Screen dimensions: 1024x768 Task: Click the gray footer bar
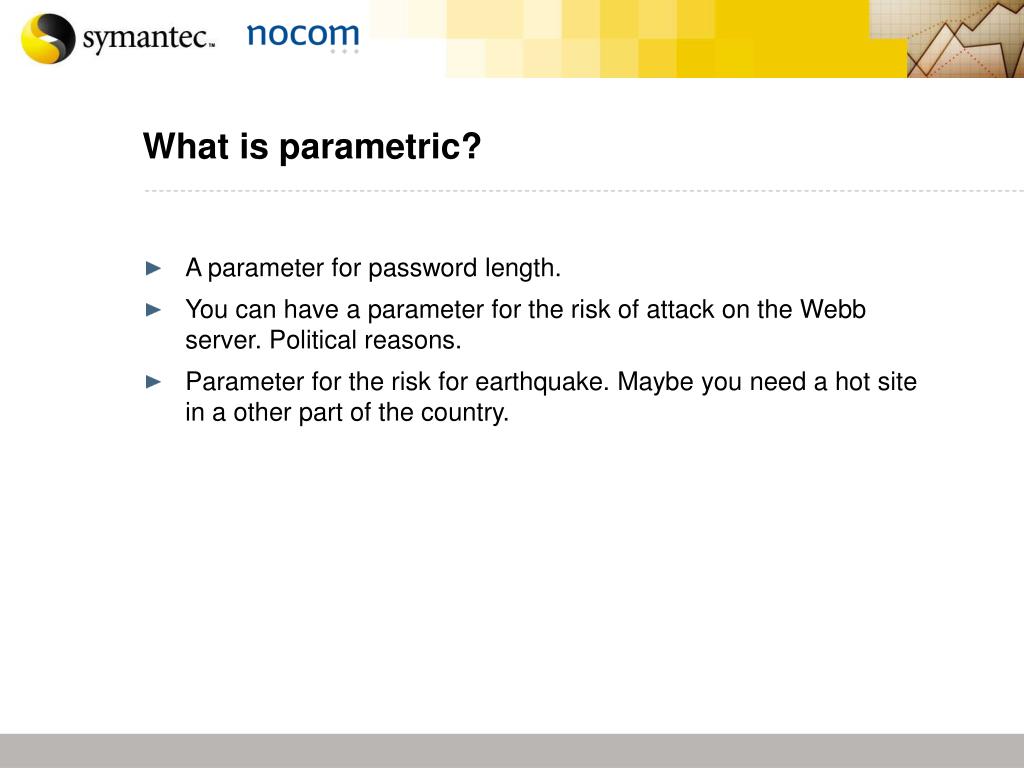coord(512,750)
